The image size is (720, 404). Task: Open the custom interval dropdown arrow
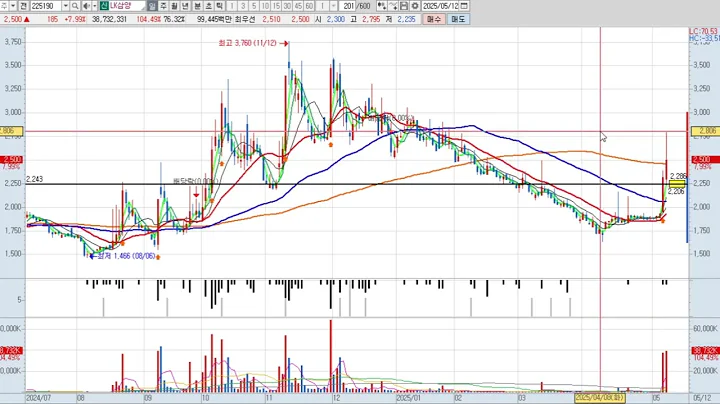click(x=334, y=6)
